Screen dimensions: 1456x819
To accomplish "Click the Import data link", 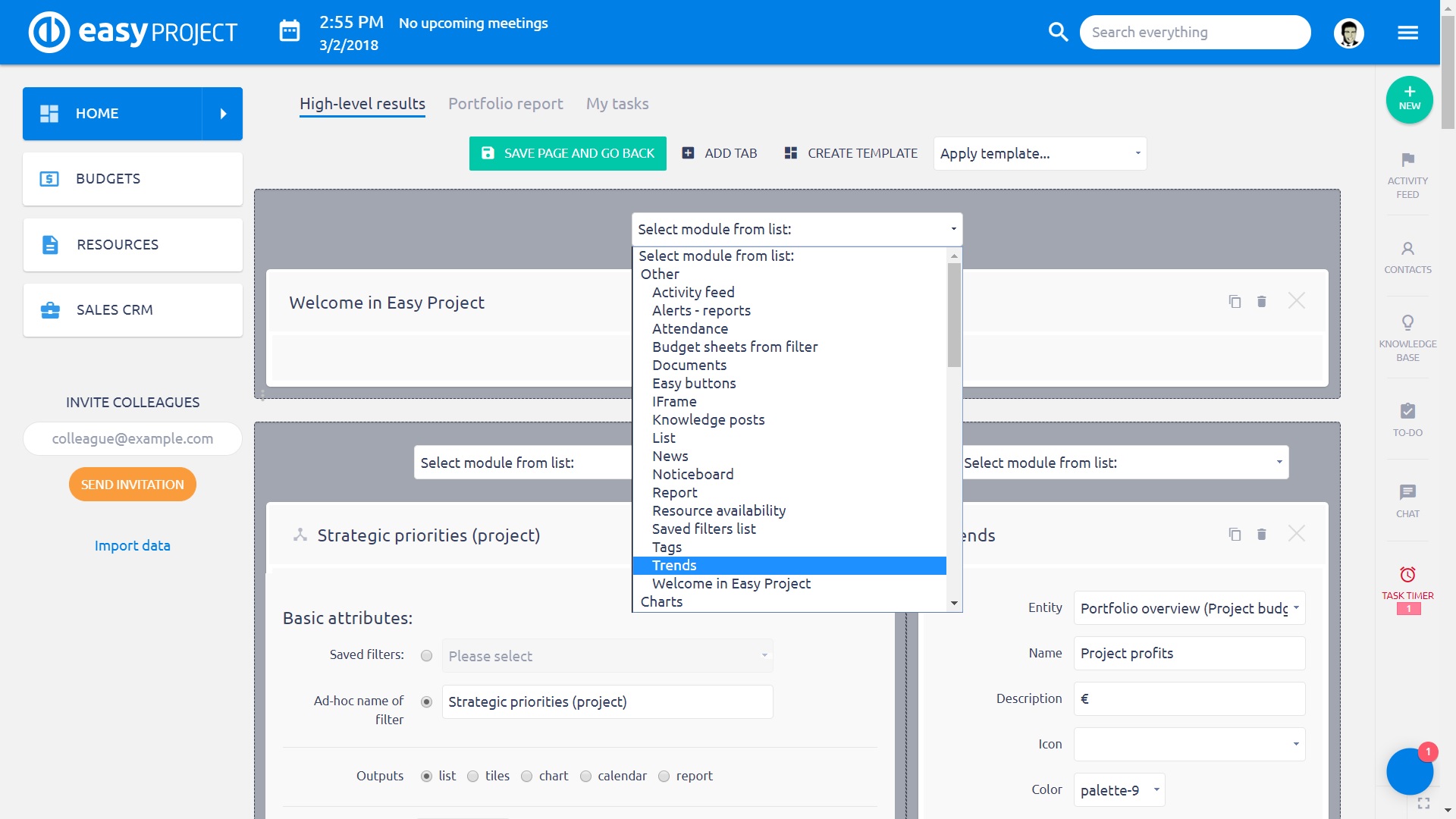I will (132, 546).
